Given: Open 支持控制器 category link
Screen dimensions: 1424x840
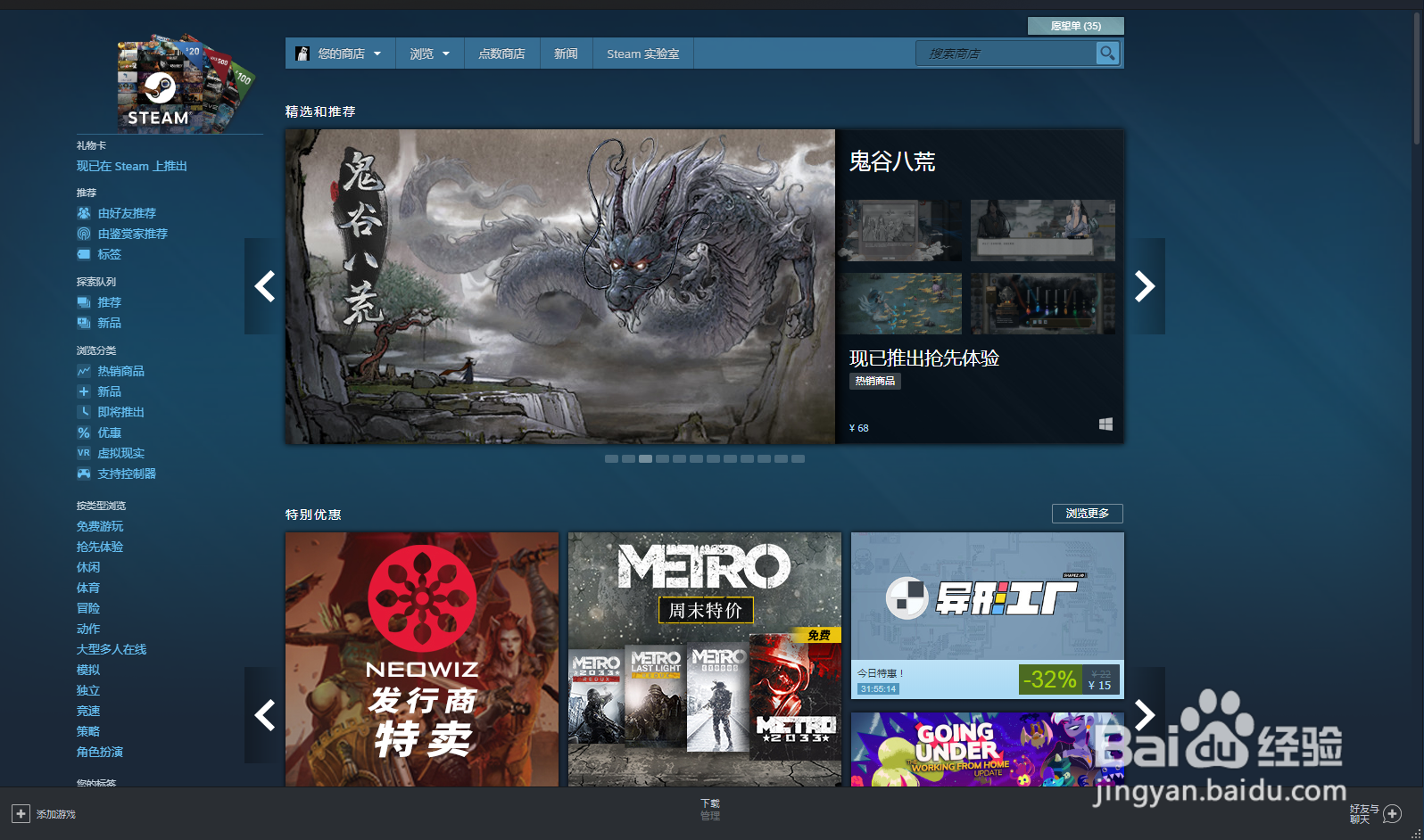Looking at the screenshot, I should (127, 474).
